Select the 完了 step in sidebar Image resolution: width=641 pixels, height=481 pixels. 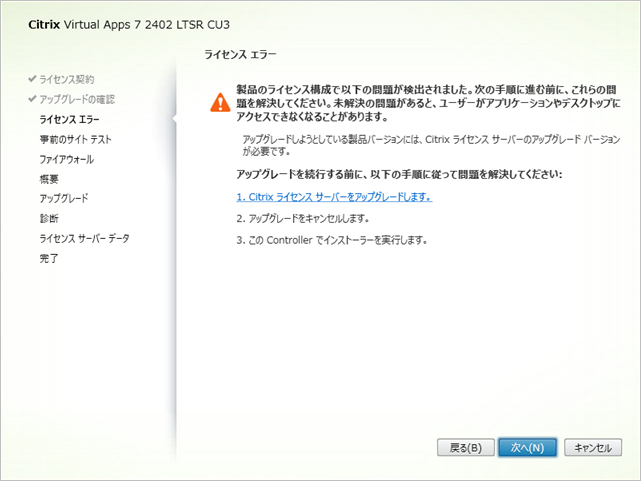(x=49, y=258)
